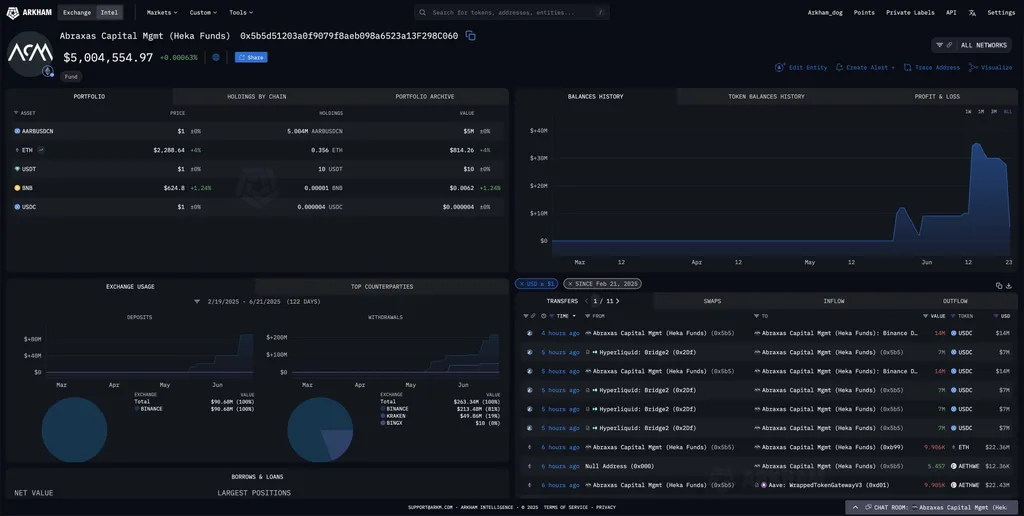Open the Tools dropdown menu
This screenshot has width=1024, height=516.
[241, 13]
